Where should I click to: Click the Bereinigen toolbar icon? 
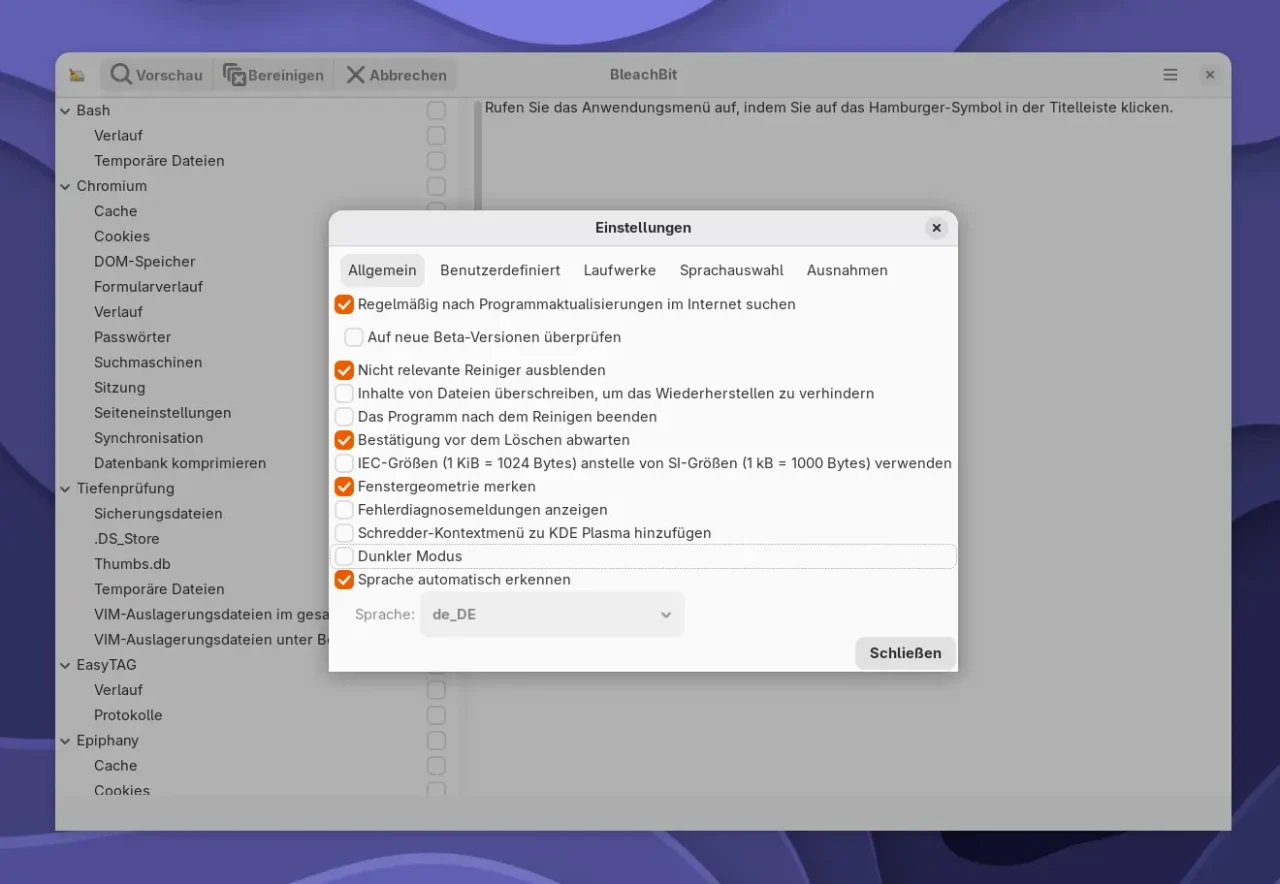tap(234, 75)
